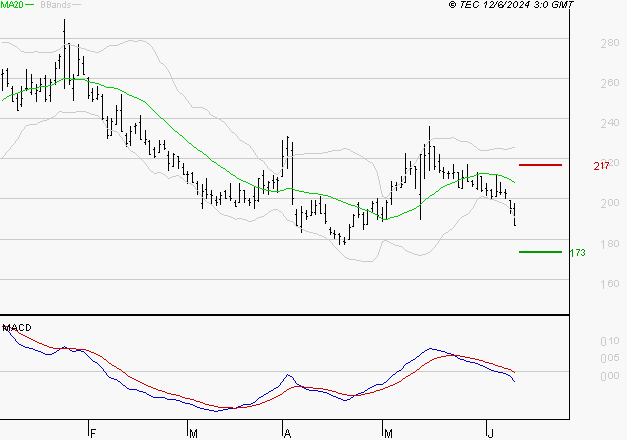Click the MACD 010 axis label
This screenshot has height=440, width=627.
610,341
